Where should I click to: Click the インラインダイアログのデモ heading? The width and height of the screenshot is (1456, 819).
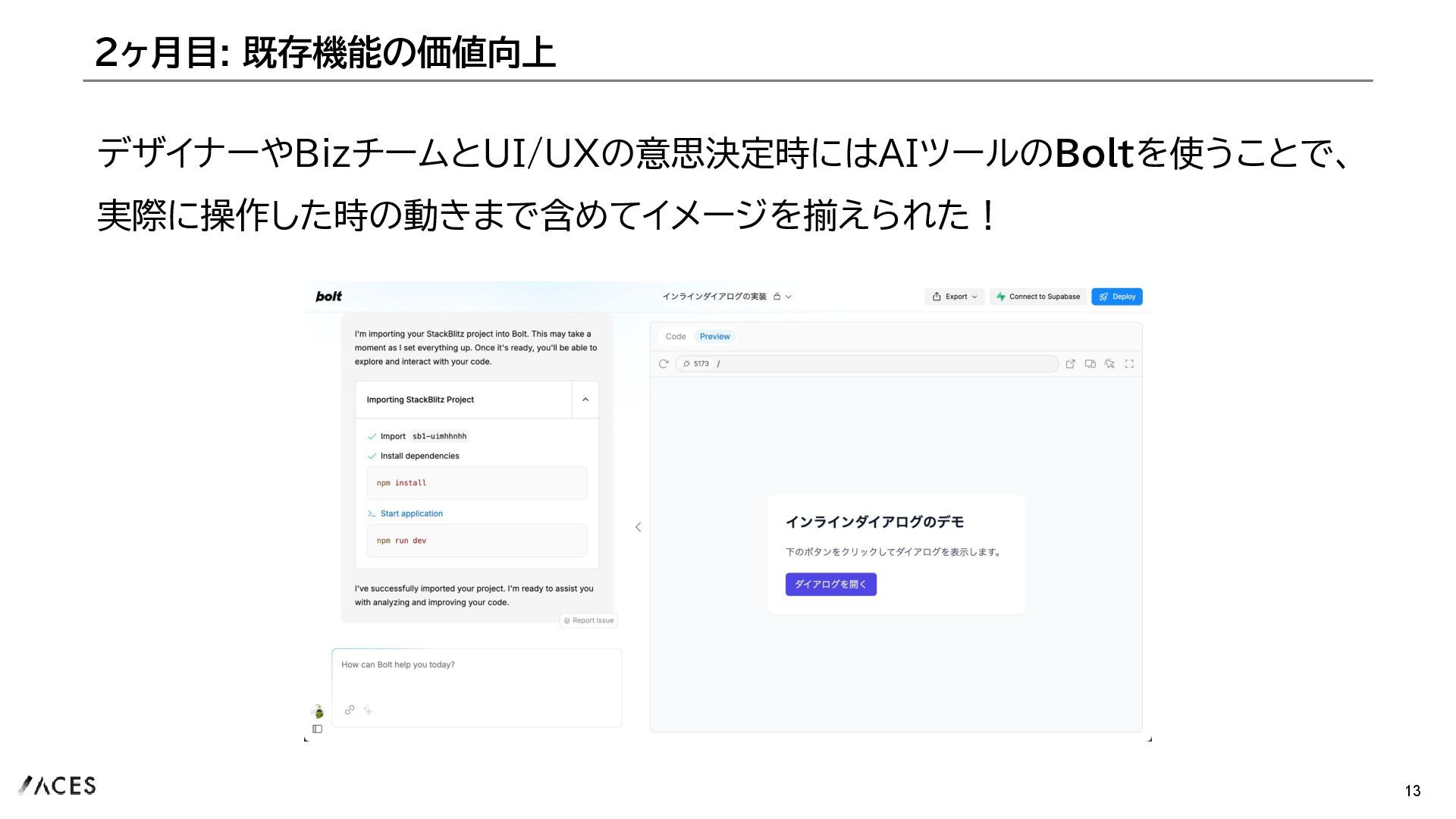coord(875,522)
